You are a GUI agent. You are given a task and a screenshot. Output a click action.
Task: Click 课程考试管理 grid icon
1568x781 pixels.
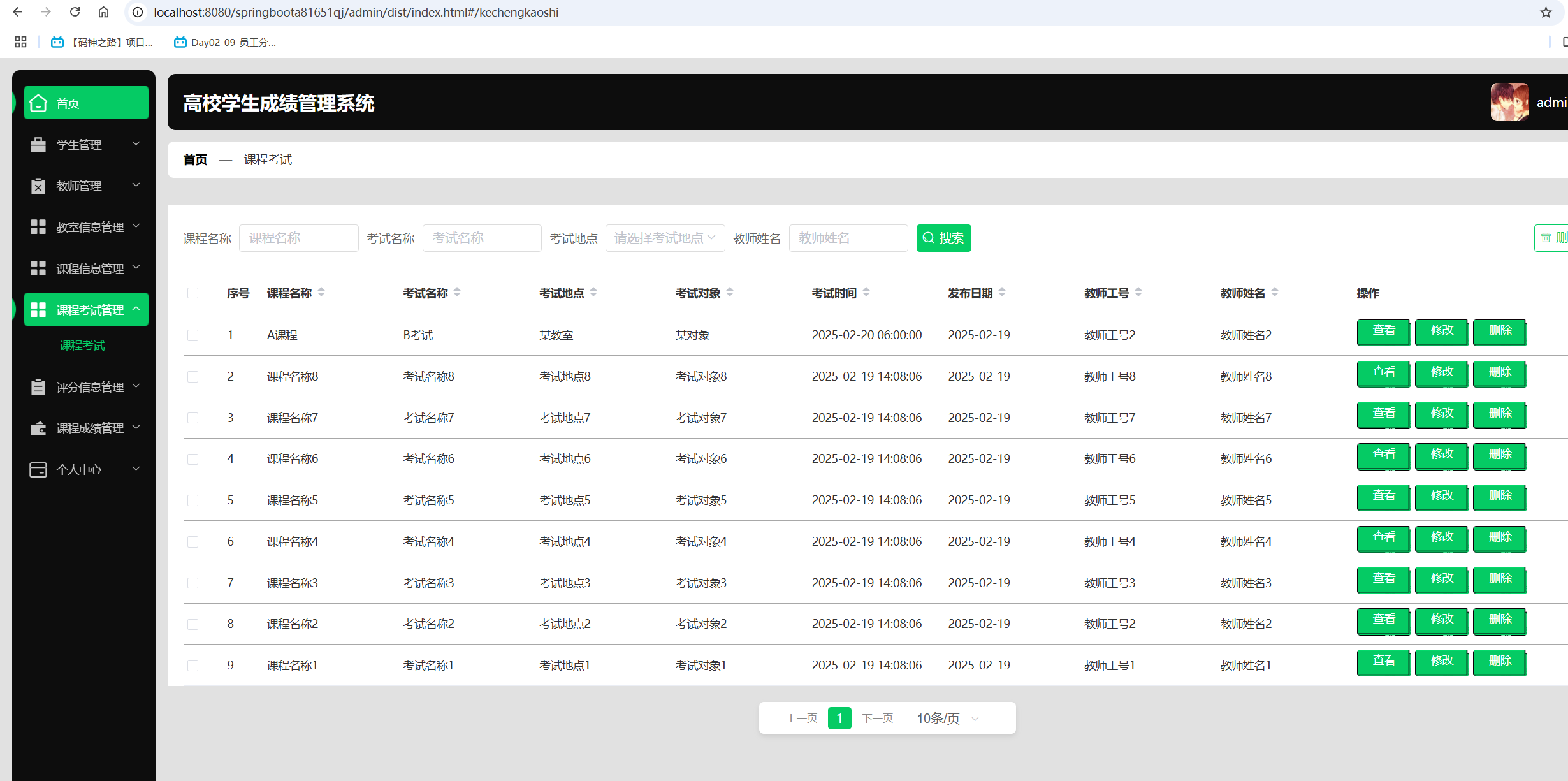[x=38, y=310]
